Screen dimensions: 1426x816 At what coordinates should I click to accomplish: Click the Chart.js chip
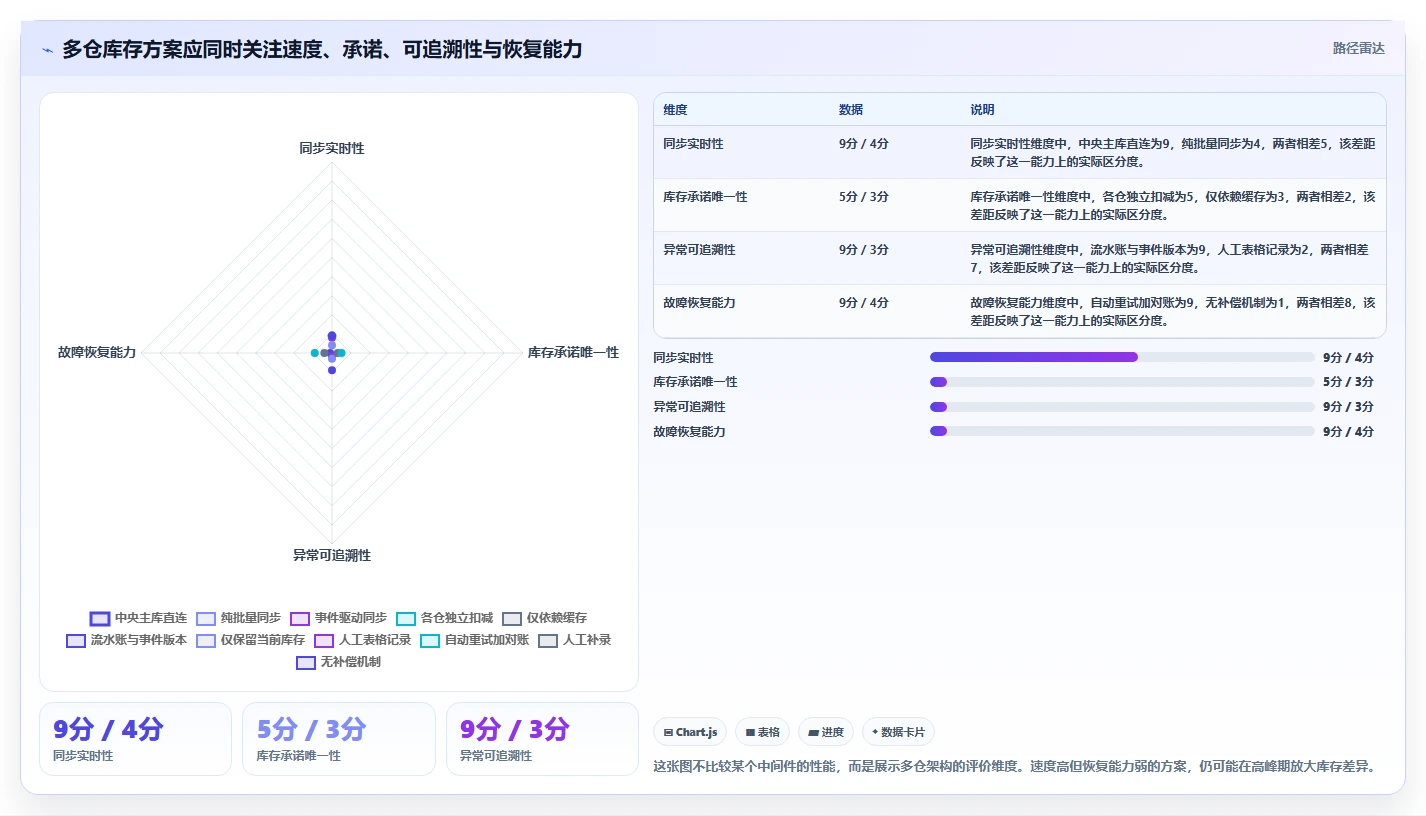click(x=690, y=732)
